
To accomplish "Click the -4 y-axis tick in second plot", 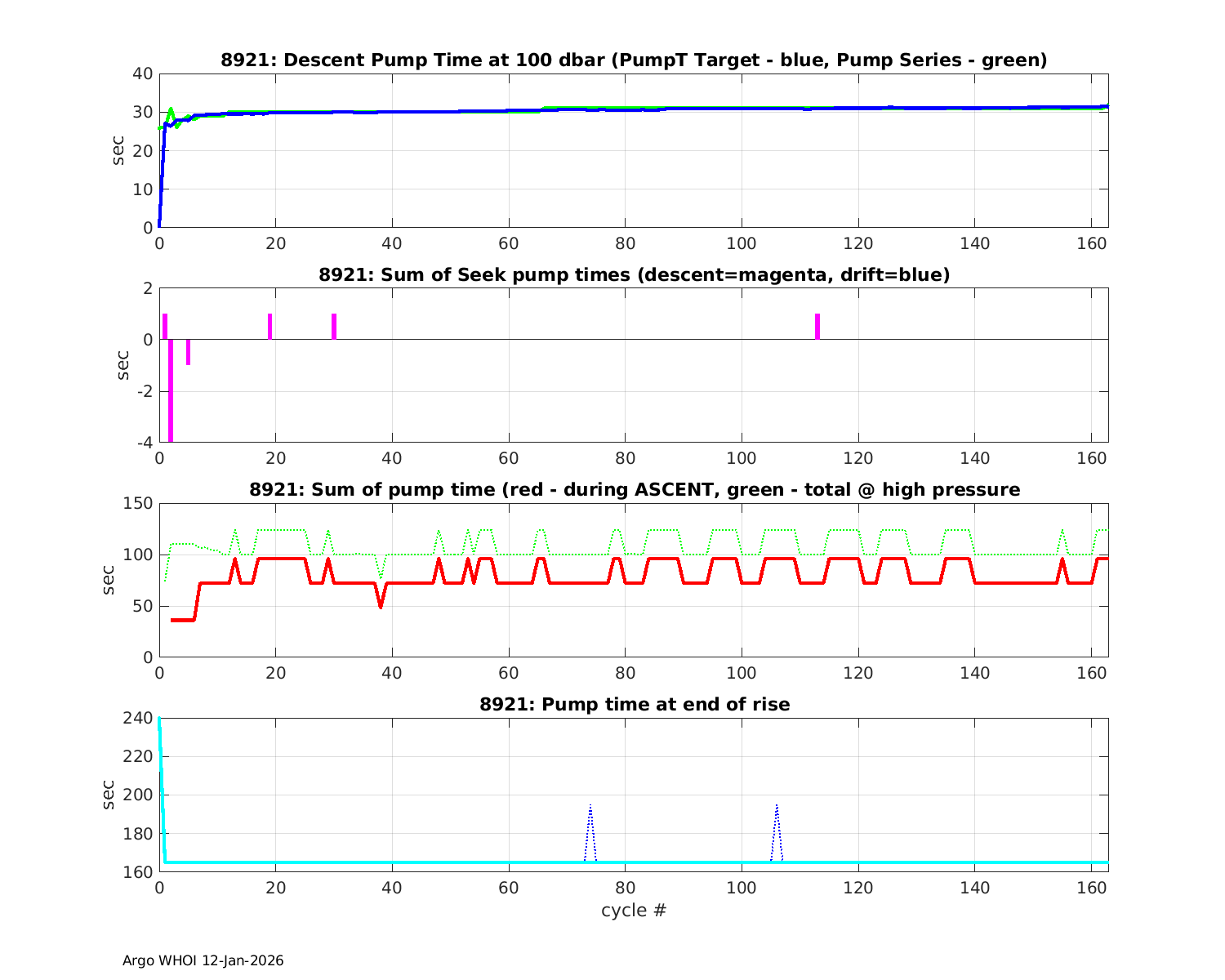I will (x=145, y=443).
